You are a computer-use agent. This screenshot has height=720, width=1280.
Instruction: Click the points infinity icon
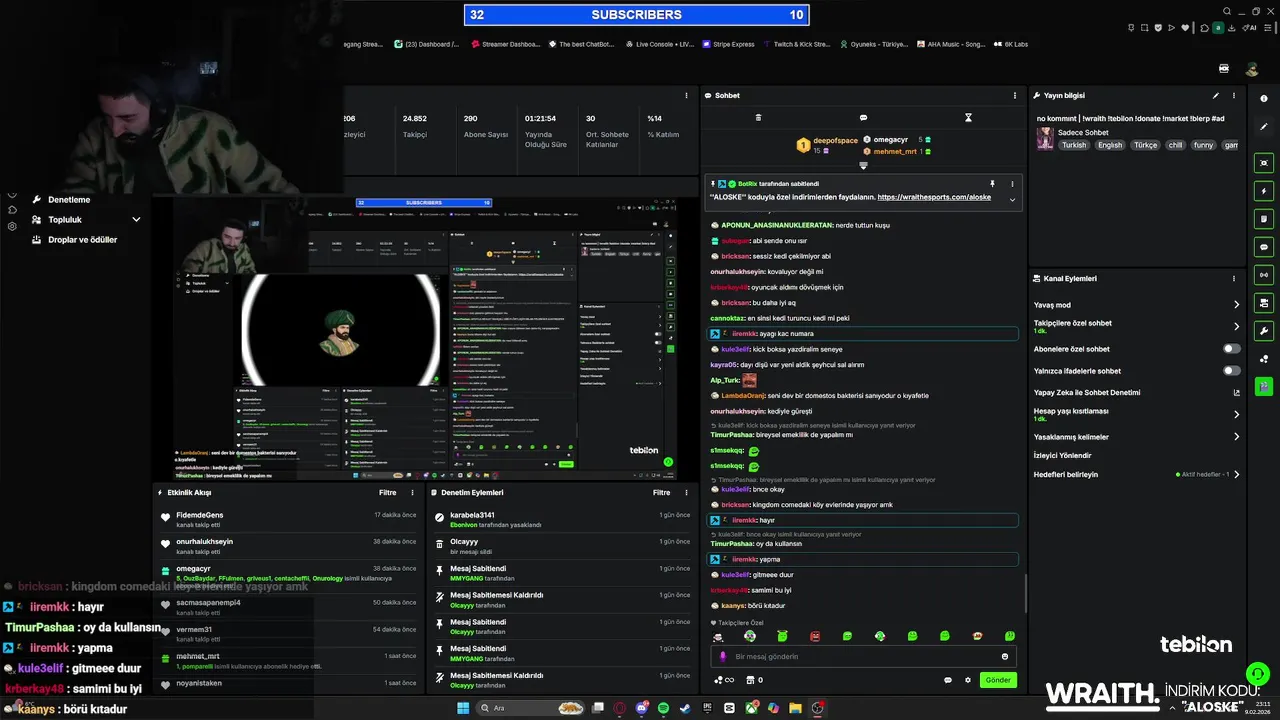point(724,680)
